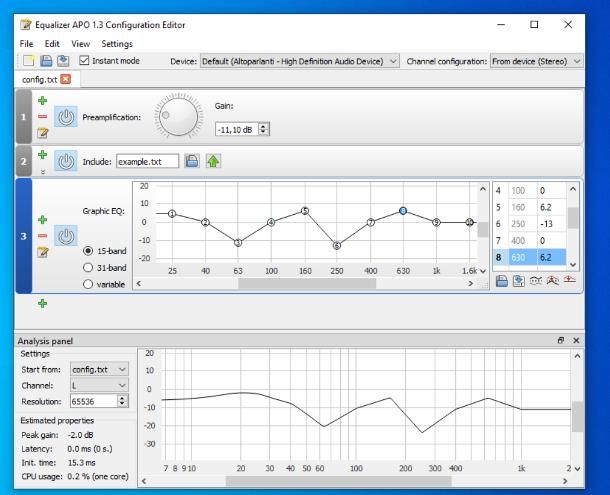
Task: Click the Save As toolbar icon
Action: 63,61
